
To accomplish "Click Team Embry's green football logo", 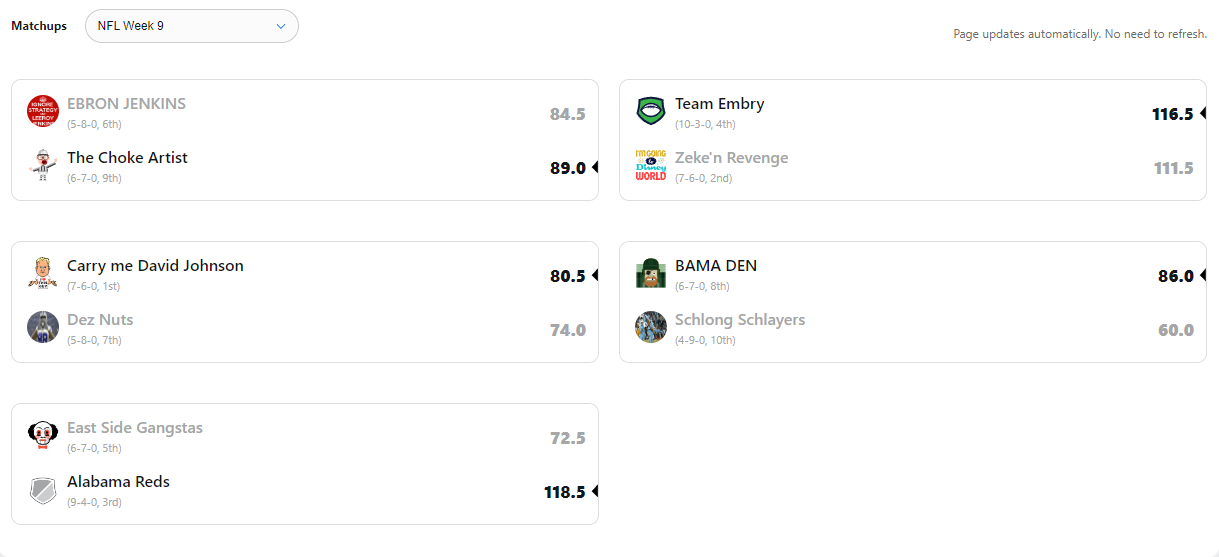I will (651, 111).
